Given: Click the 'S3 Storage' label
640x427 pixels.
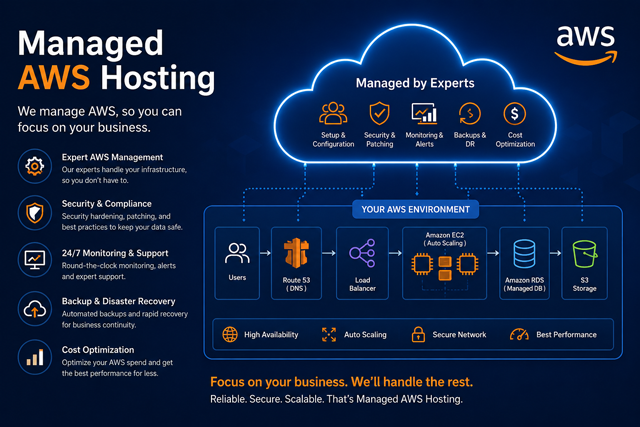Looking at the screenshot, I should tap(584, 284).
